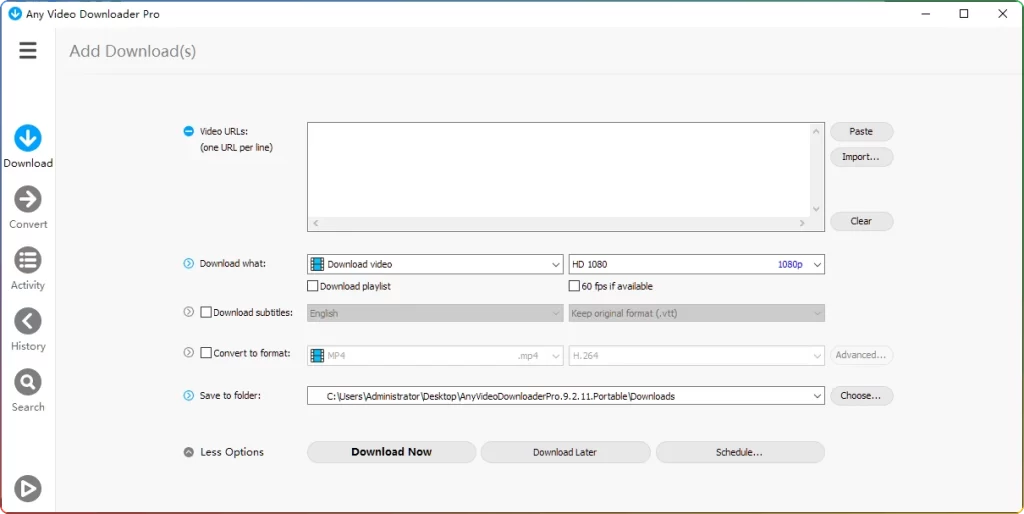Click arrow icon beside Save to folder

(x=189, y=395)
